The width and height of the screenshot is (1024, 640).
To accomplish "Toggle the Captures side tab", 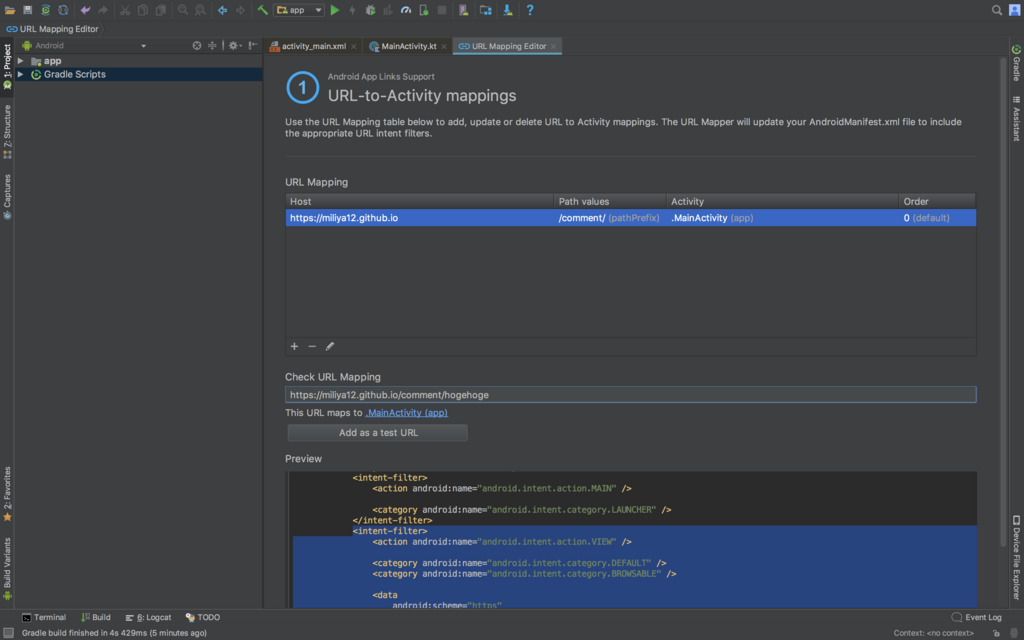I will (7, 197).
